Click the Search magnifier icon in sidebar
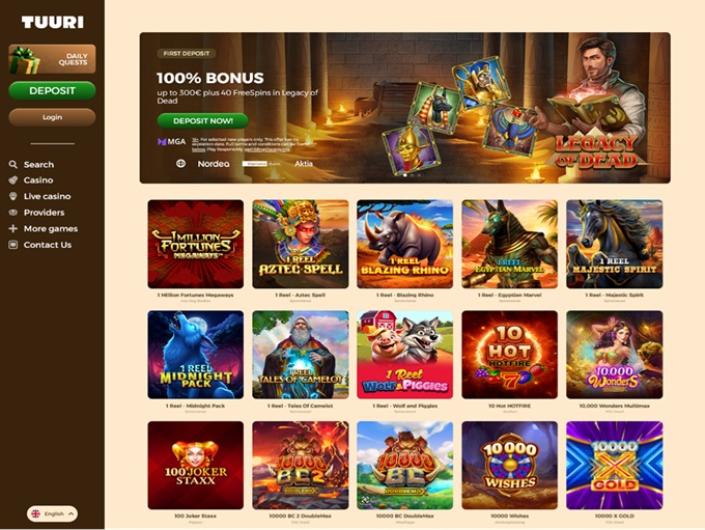The height and width of the screenshot is (530, 705). [13, 165]
